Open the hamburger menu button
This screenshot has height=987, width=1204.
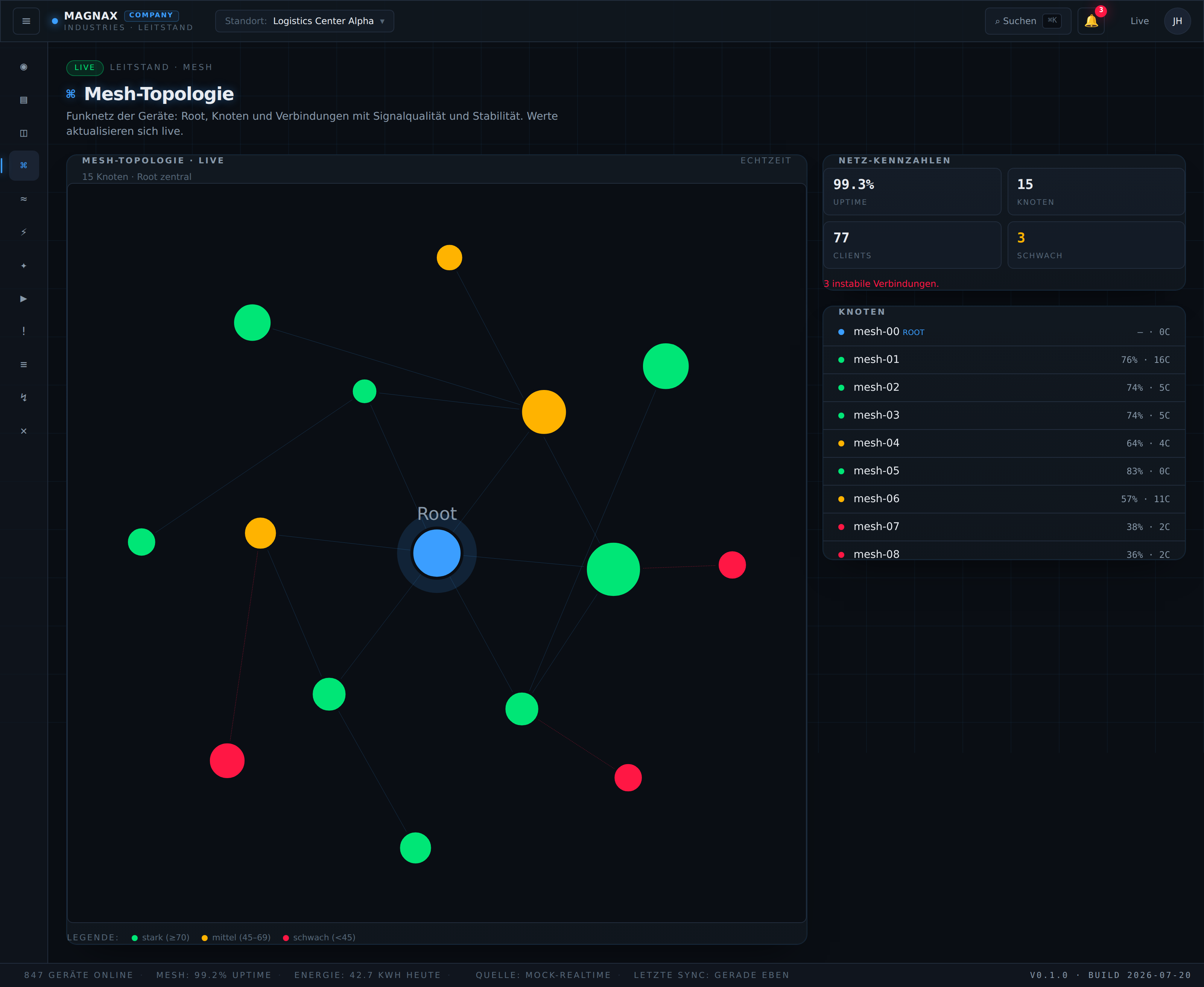(26, 21)
